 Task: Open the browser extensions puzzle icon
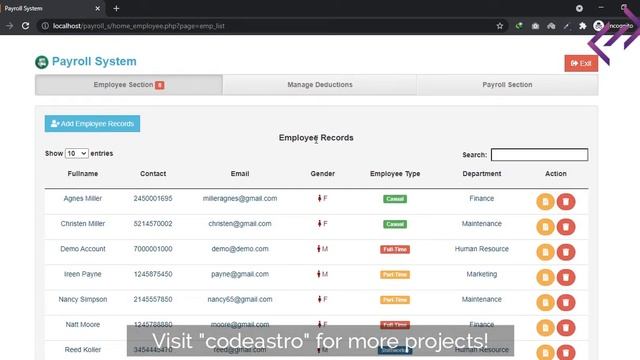tap(582, 26)
